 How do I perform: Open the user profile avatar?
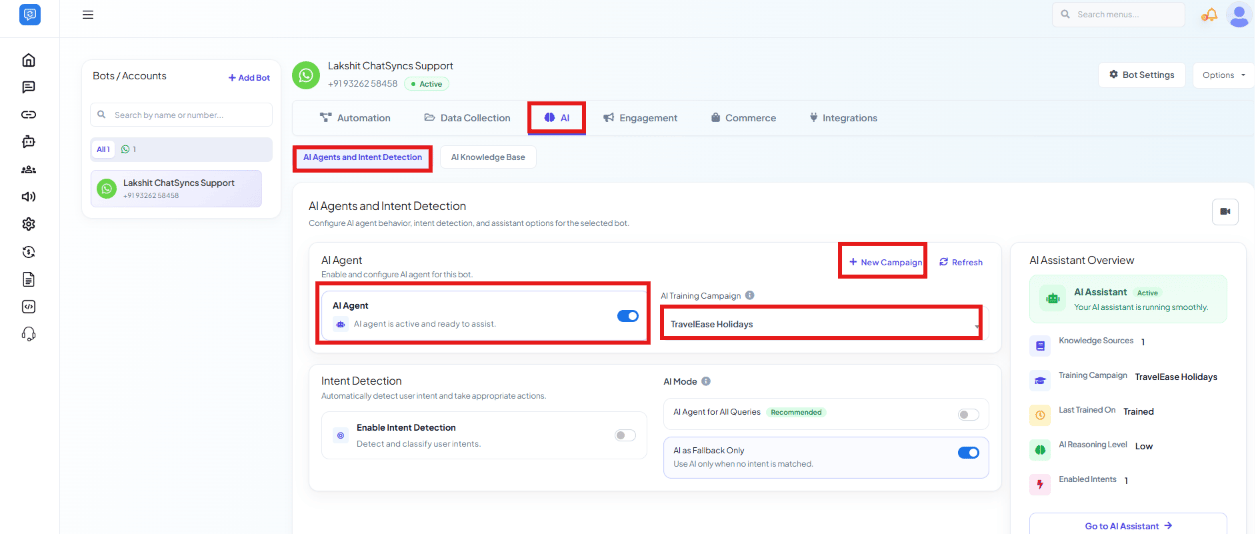tap(1238, 15)
